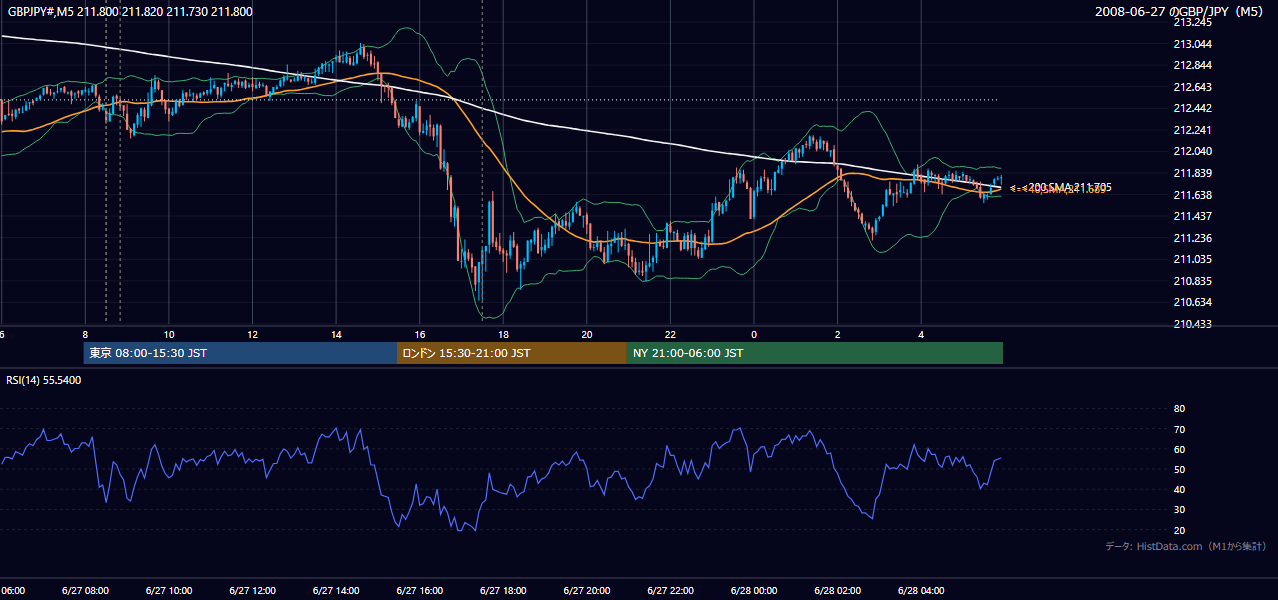Click the RSI scale value 40
This screenshot has height=600, width=1278.
pos(1179,489)
